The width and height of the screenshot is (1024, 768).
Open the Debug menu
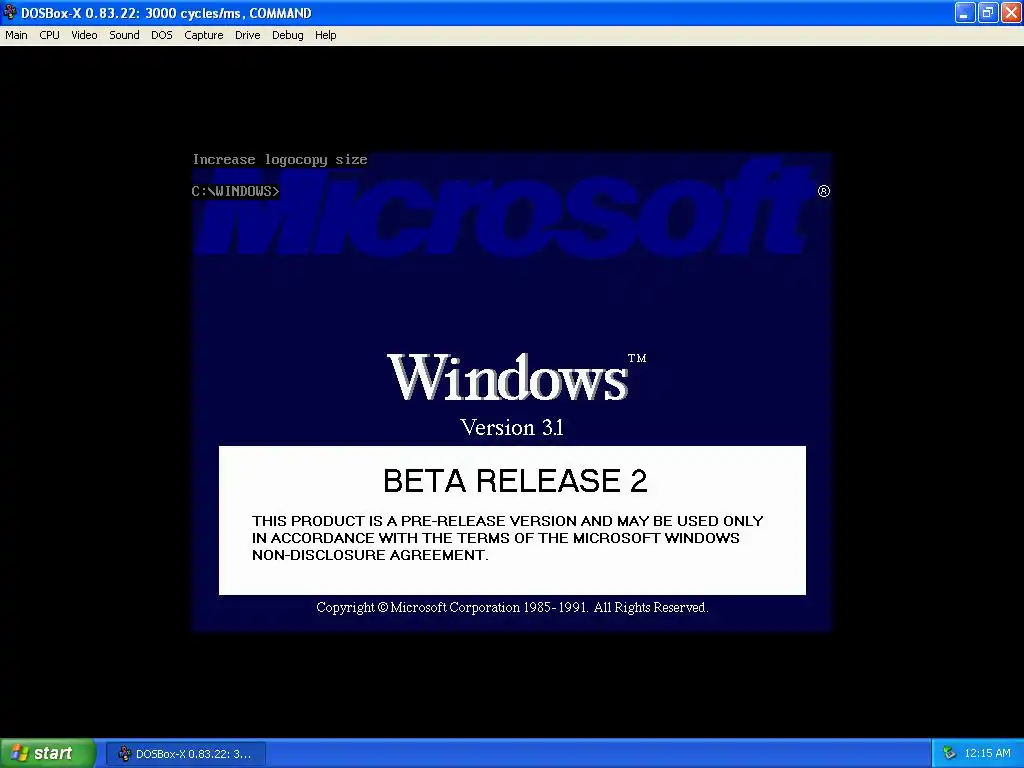click(287, 35)
